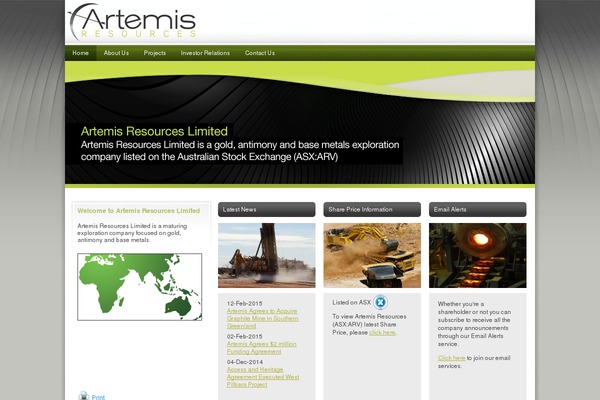600x400 pixels.
Task: Click the Print link
Action: 98,397
